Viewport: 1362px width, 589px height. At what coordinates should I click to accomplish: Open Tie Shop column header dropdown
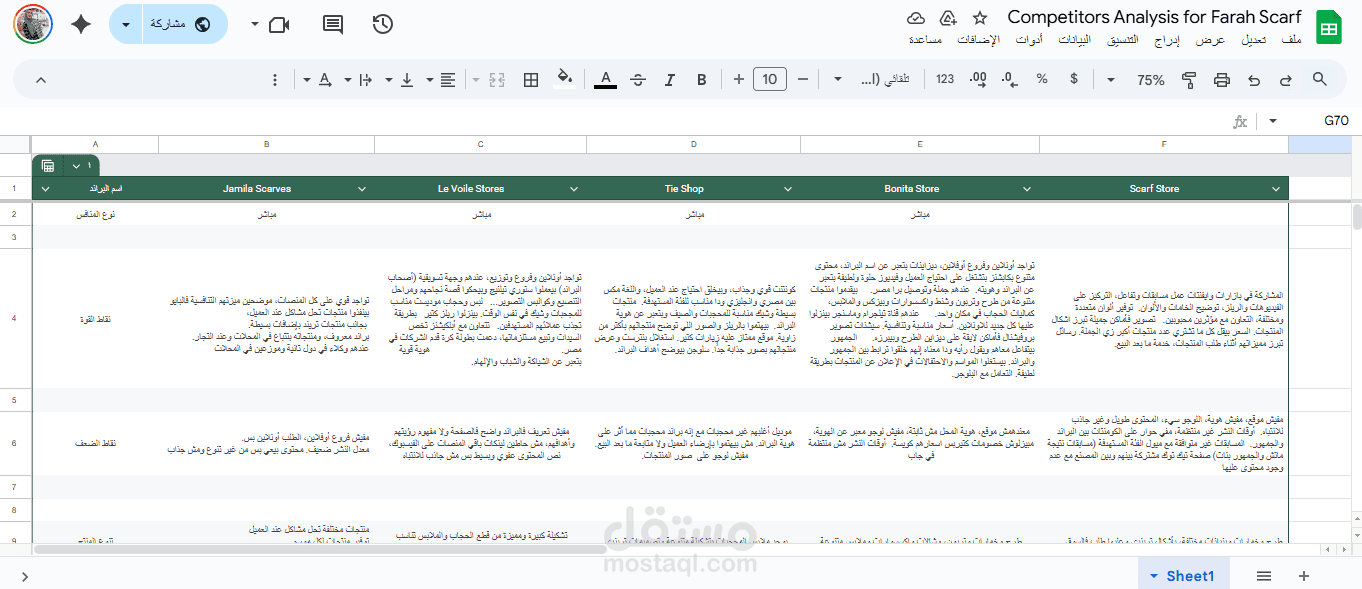[788, 189]
